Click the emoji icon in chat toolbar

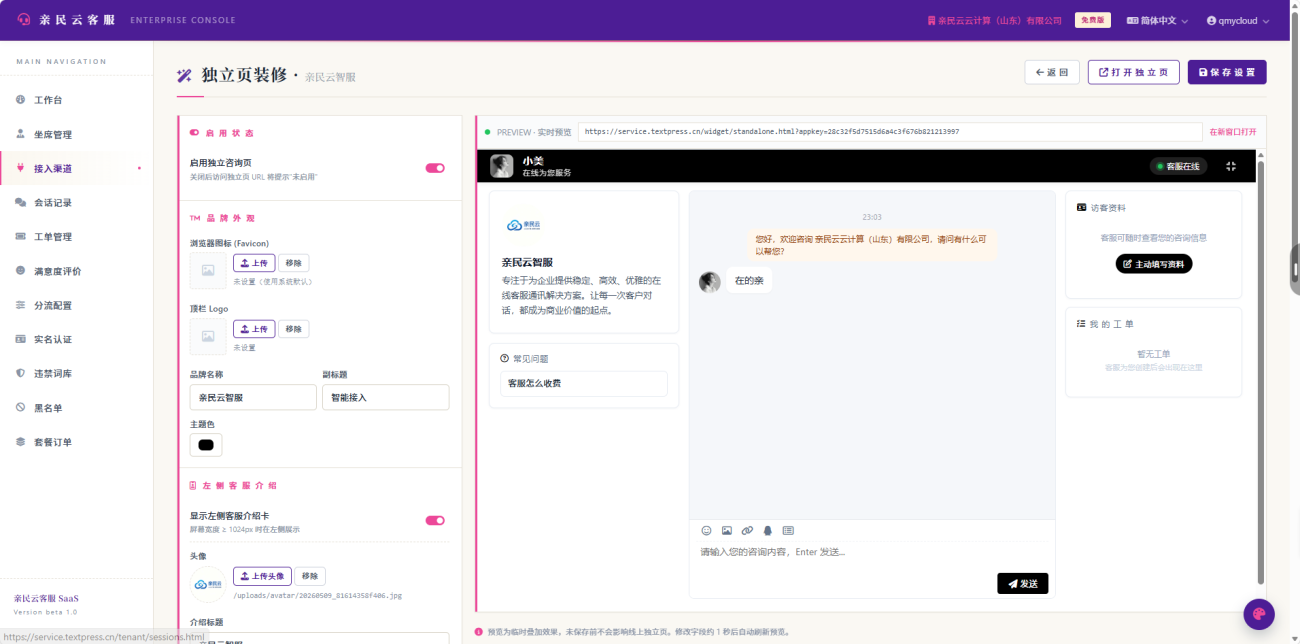click(x=706, y=530)
